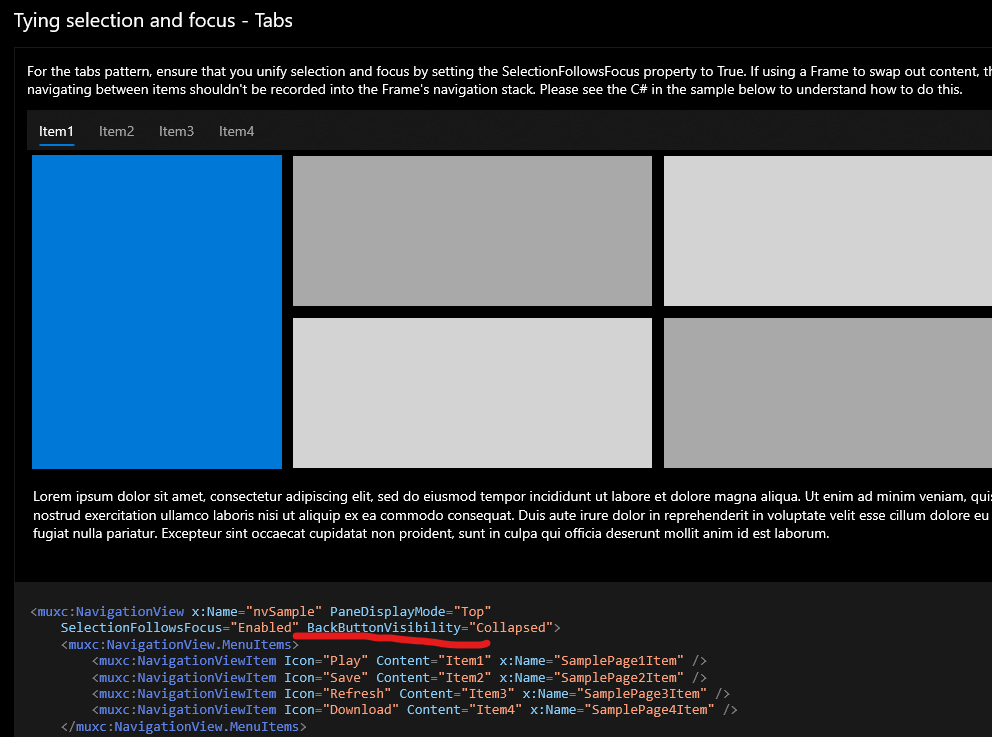Click the Icon="Play" attribute in code
The height and width of the screenshot is (737, 992).
(320, 660)
